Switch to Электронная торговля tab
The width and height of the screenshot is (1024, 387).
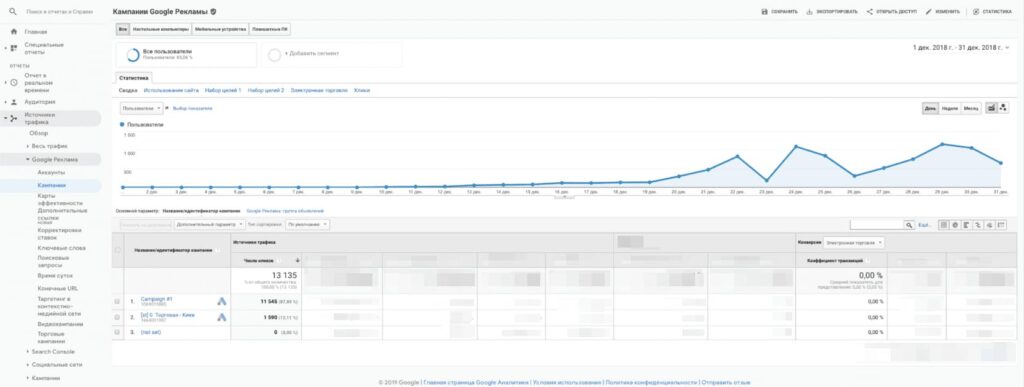coord(319,90)
